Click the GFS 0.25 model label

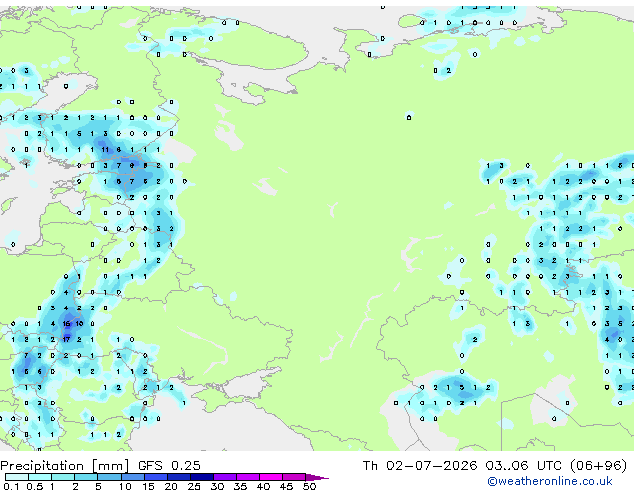tap(169, 466)
